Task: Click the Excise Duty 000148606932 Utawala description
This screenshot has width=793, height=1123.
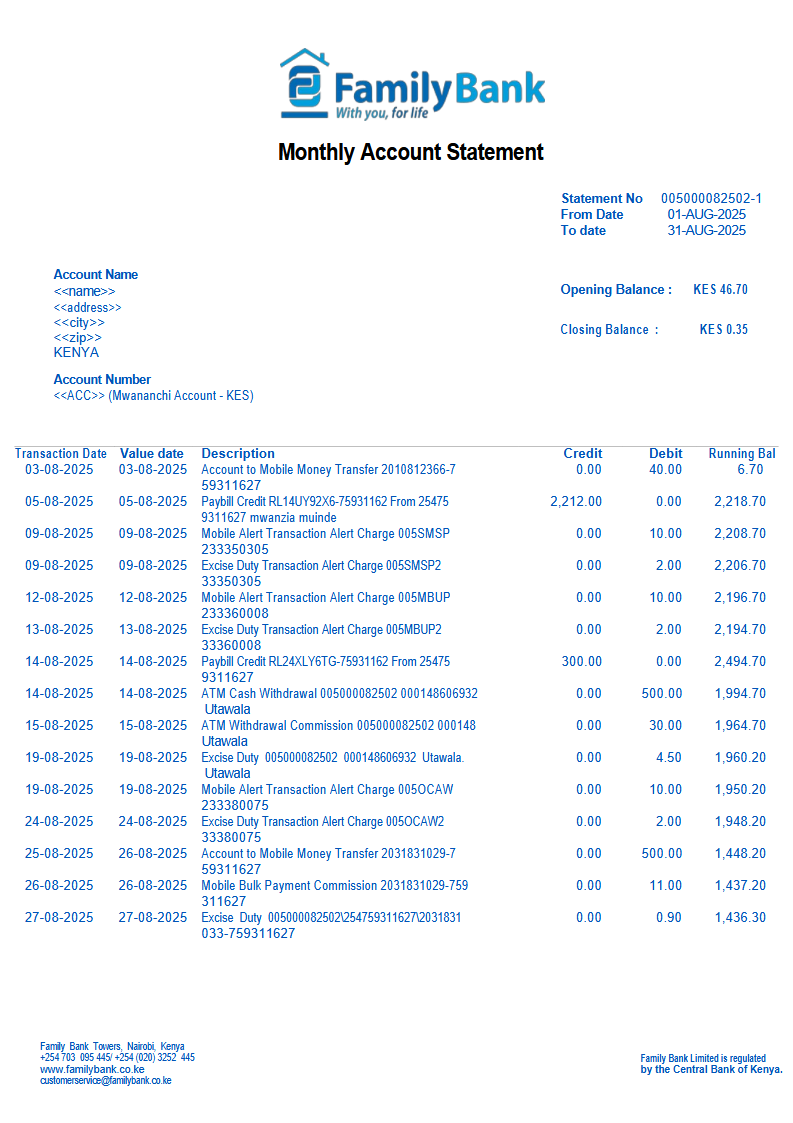Action: 332,765
